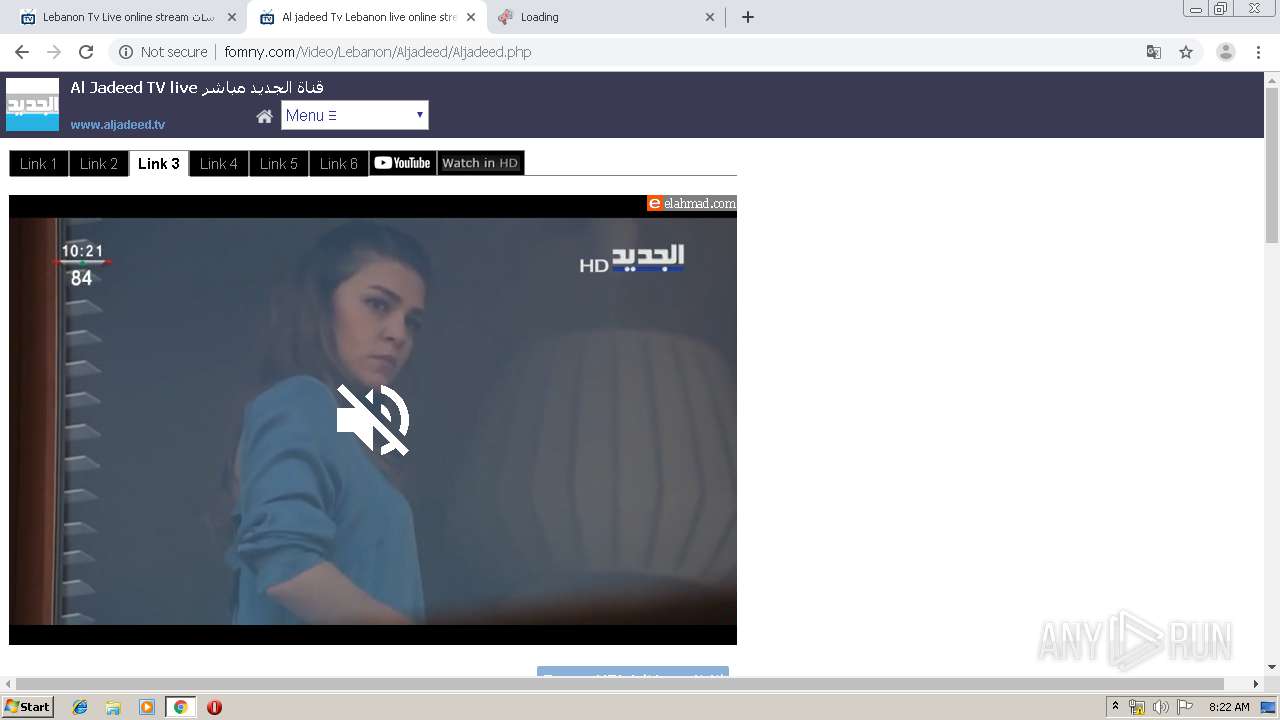Switch to Link 2 stream
This screenshot has width=1280, height=720.
coord(99,164)
